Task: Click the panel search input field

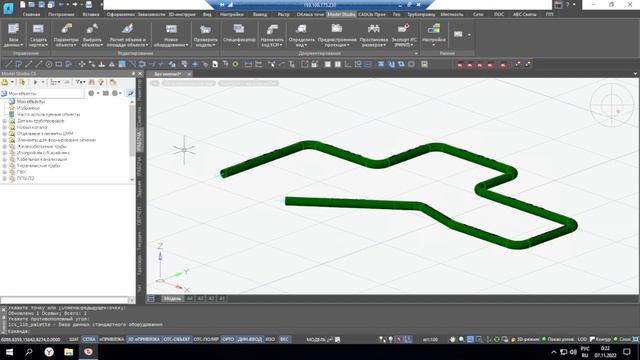Action: pos(64,300)
